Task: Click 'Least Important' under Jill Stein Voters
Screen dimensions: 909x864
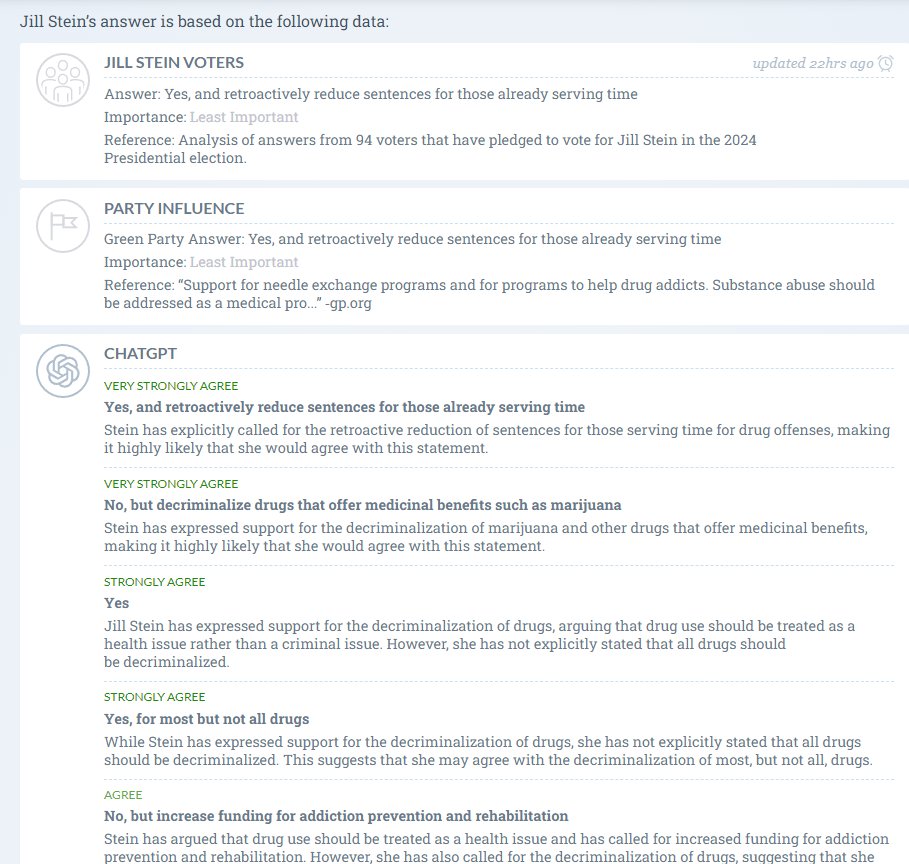Action: (244, 117)
